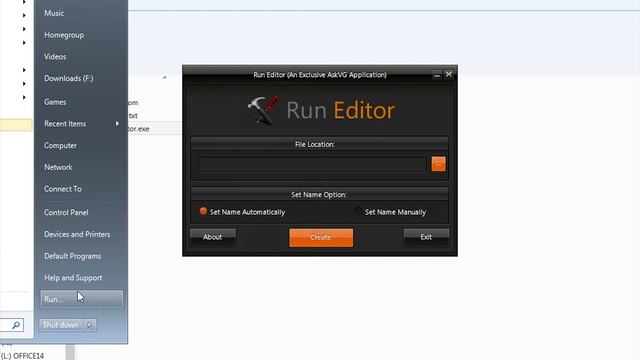Click the File Location input field
This screenshot has width=640, height=360.
[x=312, y=164]
